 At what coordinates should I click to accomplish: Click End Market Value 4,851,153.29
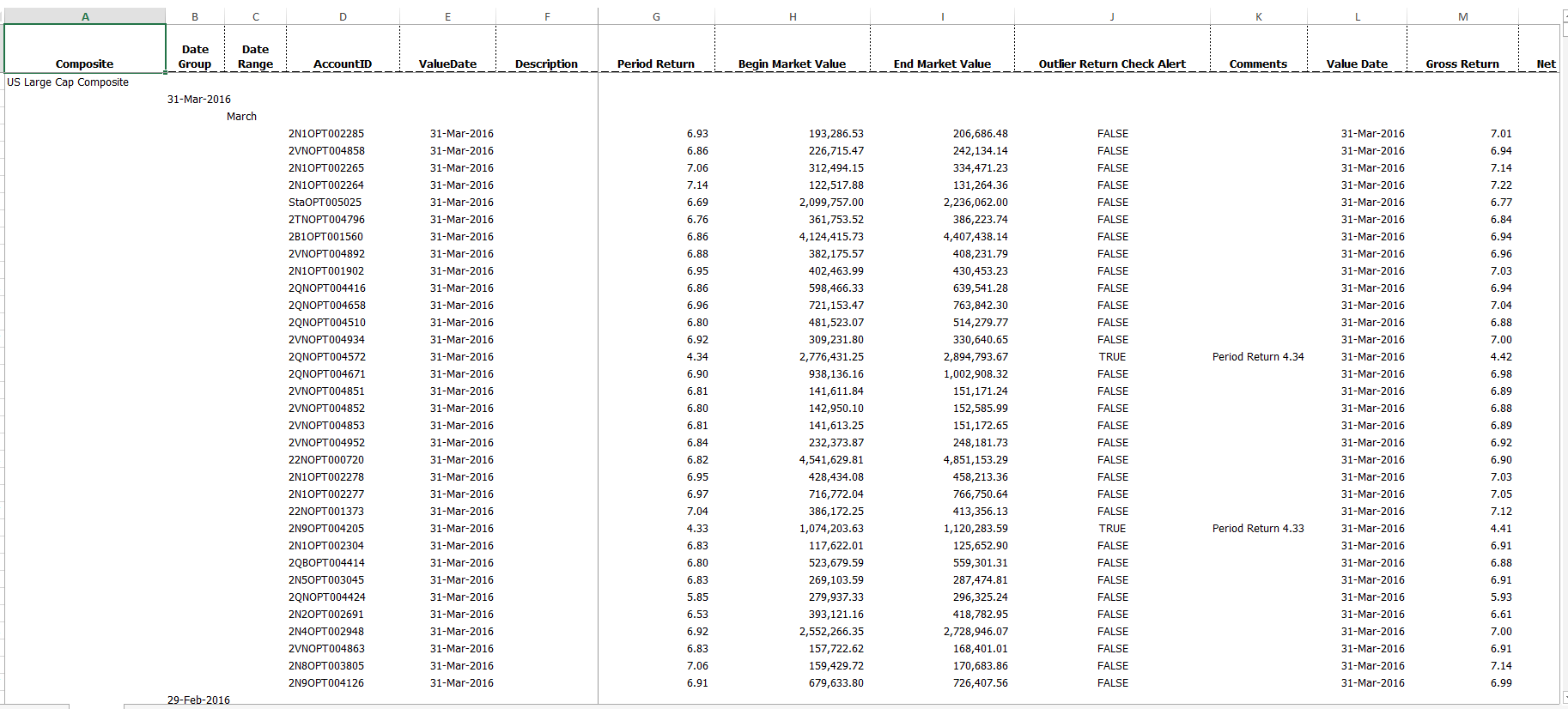(975, 460)
